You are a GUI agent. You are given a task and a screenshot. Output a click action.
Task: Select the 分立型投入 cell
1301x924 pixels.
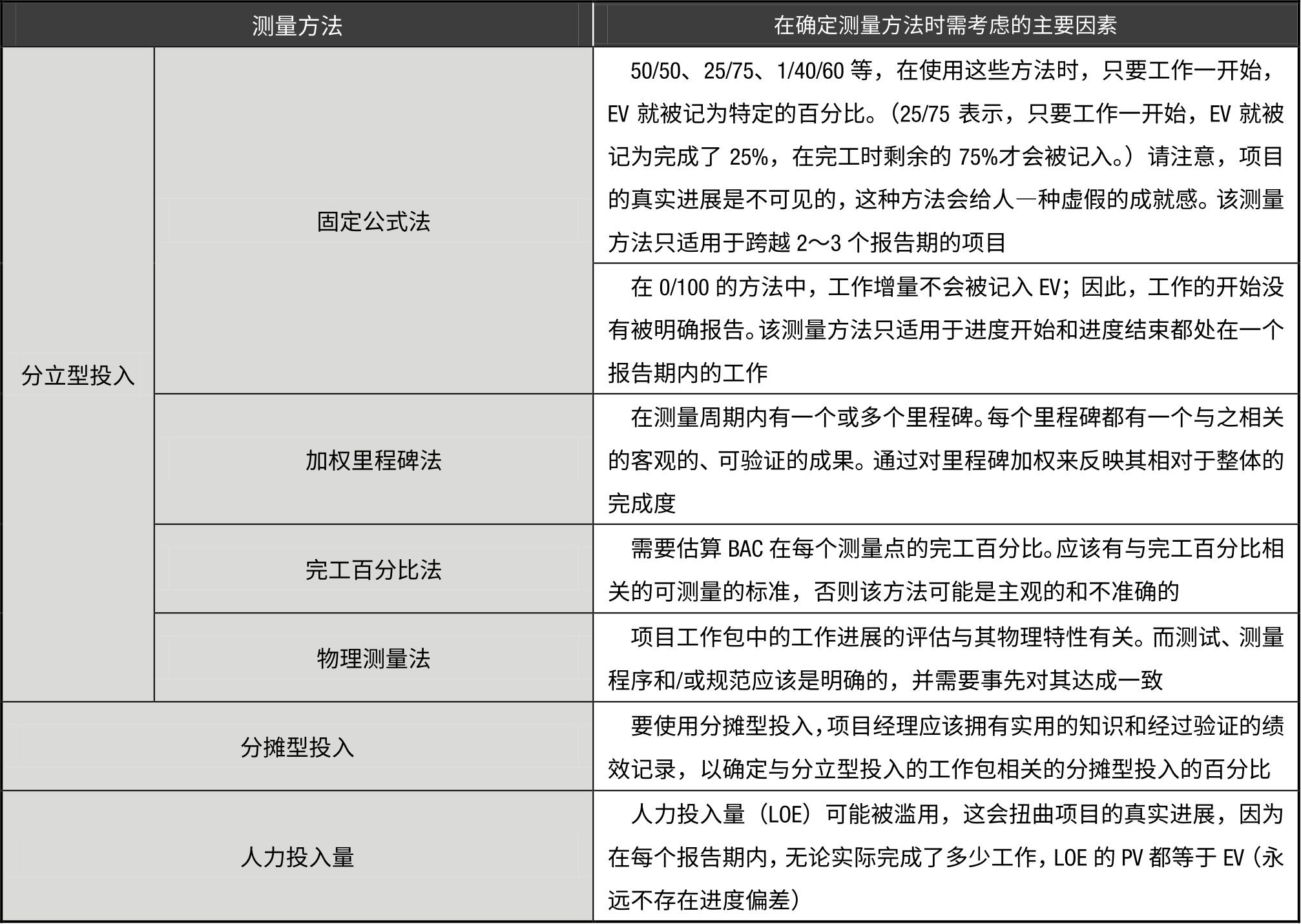[x=78, y=375]
